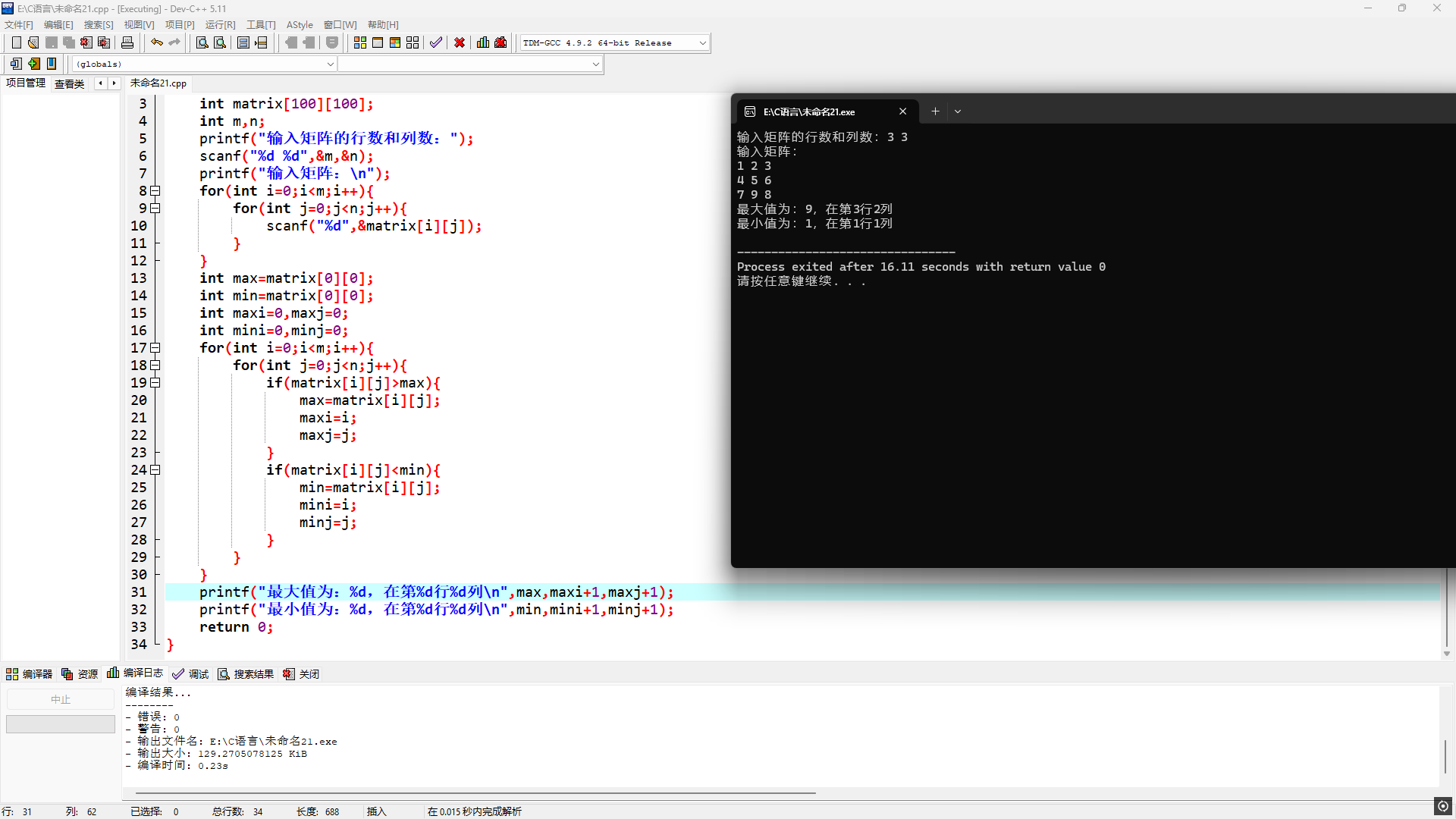This screenshot has width=1456, height=819.
Task: Open the console new-tab chevron dropdown
Action: pos(958,111)
